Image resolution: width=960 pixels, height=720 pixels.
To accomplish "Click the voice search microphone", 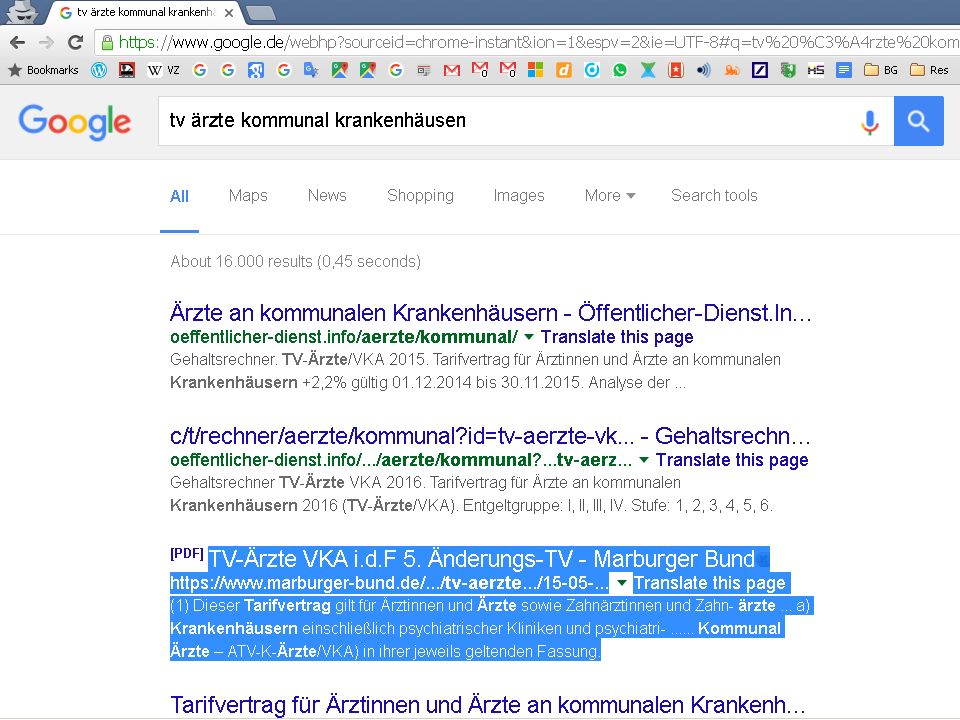I will pyautogui.click(x=869, y=122).
